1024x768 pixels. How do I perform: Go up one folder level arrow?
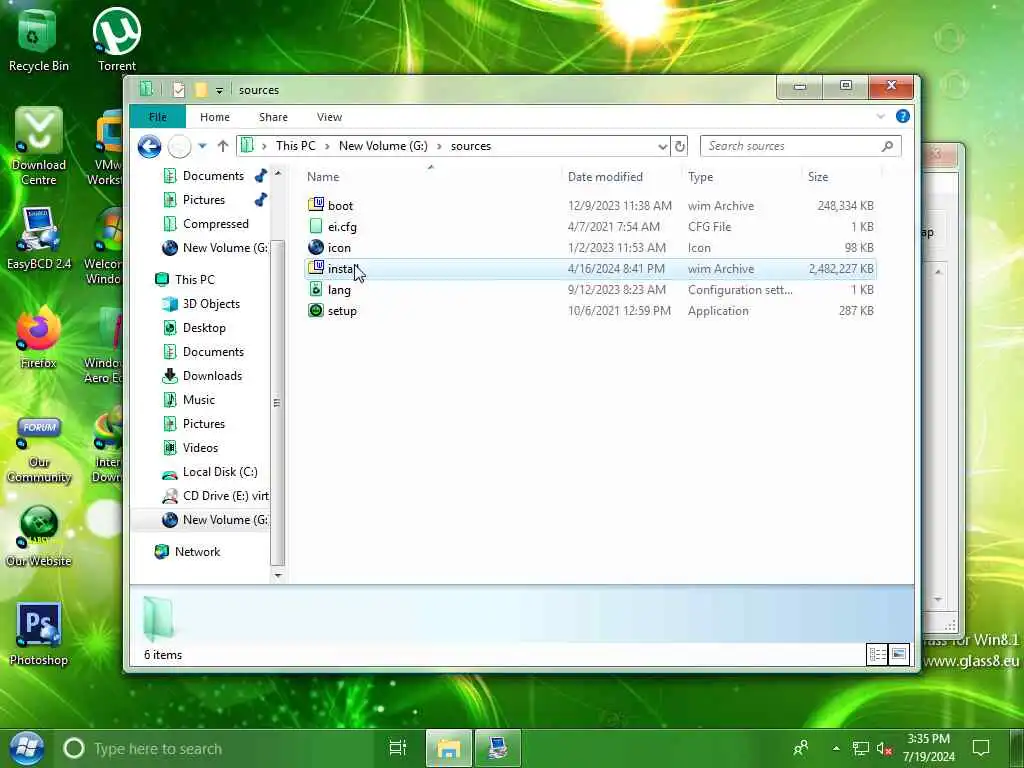pyautogui.click(x=223, y=146)
